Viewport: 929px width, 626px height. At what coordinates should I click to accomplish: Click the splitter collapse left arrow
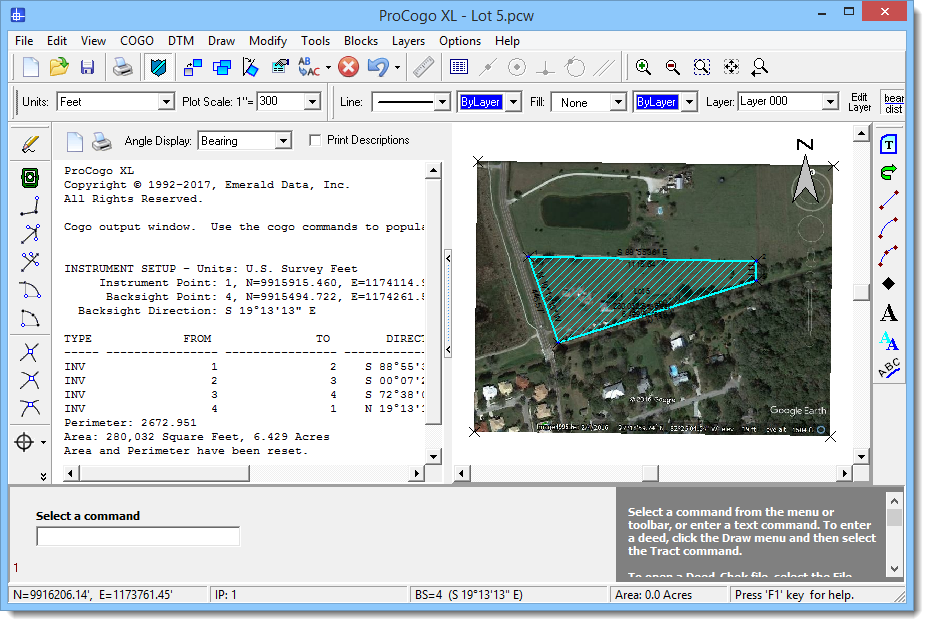click(x=448, y=258)
